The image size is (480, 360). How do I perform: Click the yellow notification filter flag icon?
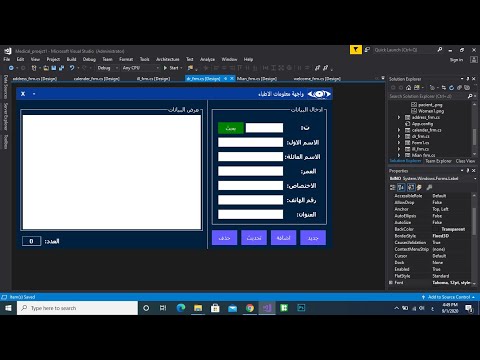(x=356, y=50)
